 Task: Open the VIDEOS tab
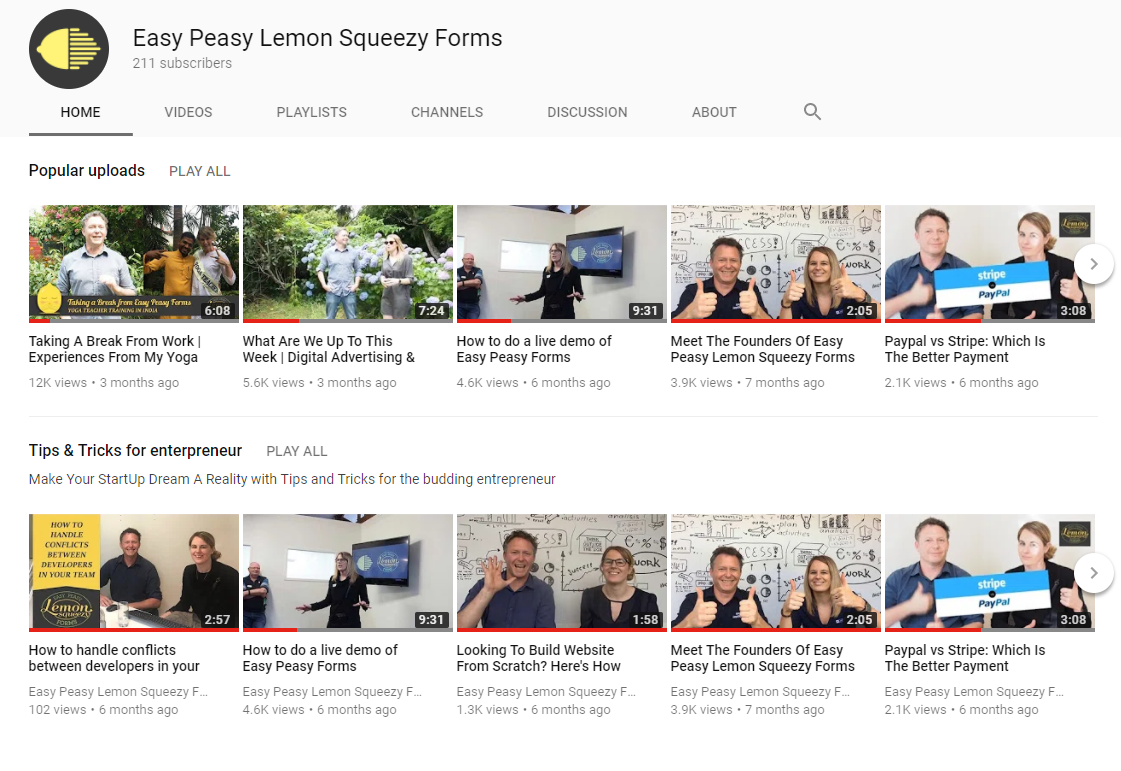tap(188, 112)
